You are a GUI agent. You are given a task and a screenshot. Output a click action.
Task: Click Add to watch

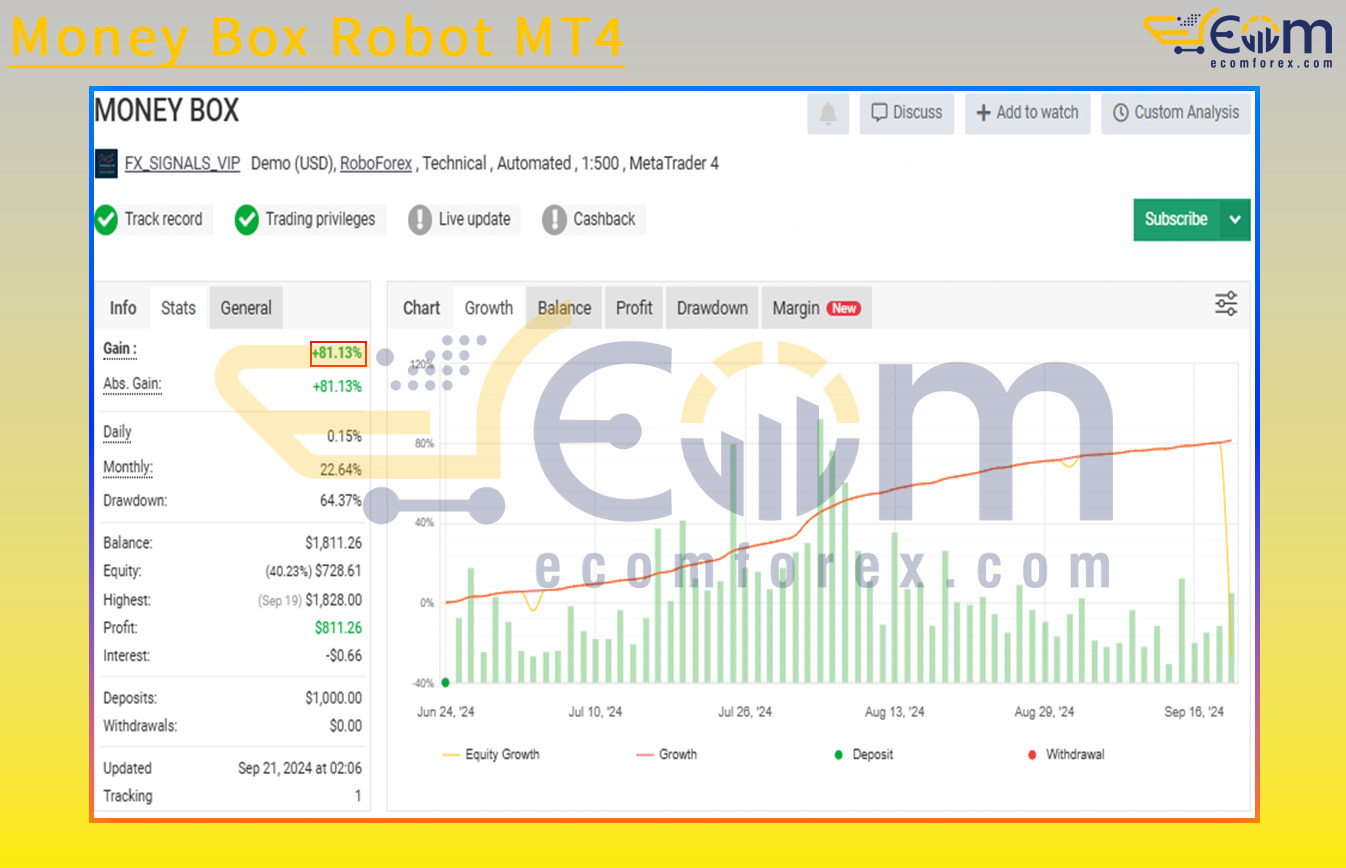1028,113
